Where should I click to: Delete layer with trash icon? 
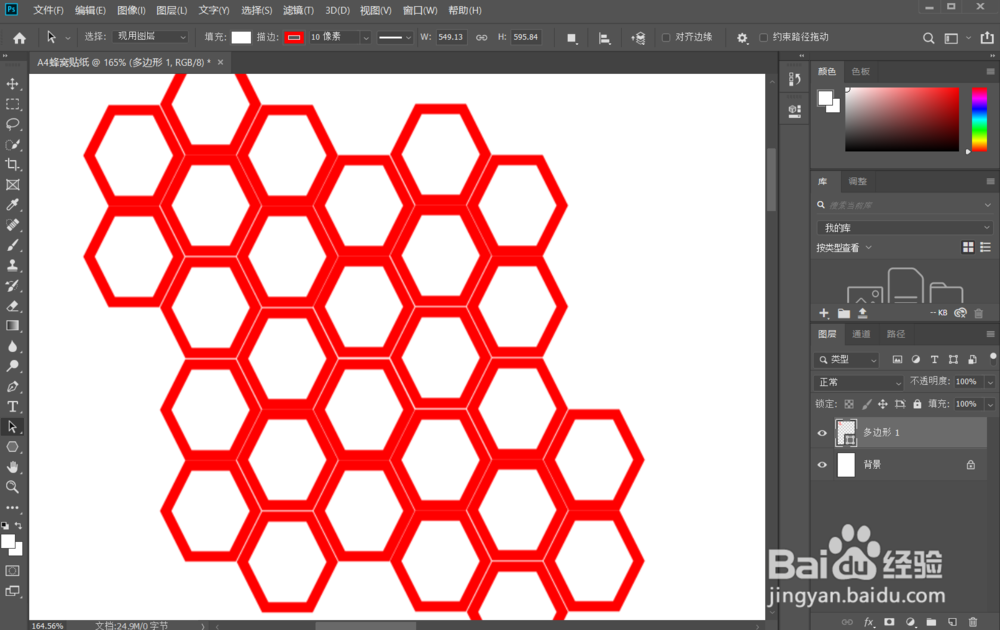[x=973, y=622]
